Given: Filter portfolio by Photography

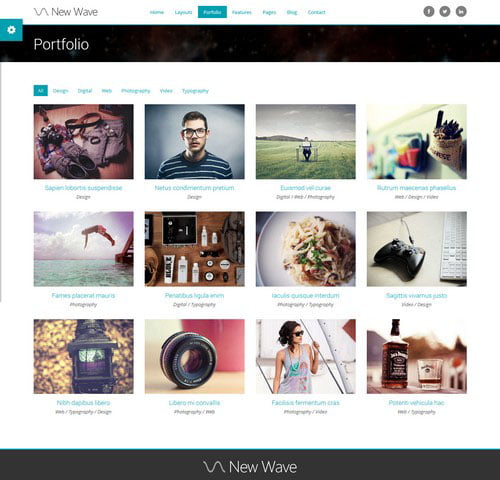Looking at the screenshot, I should pyautogui.click(x=136, y=91).
